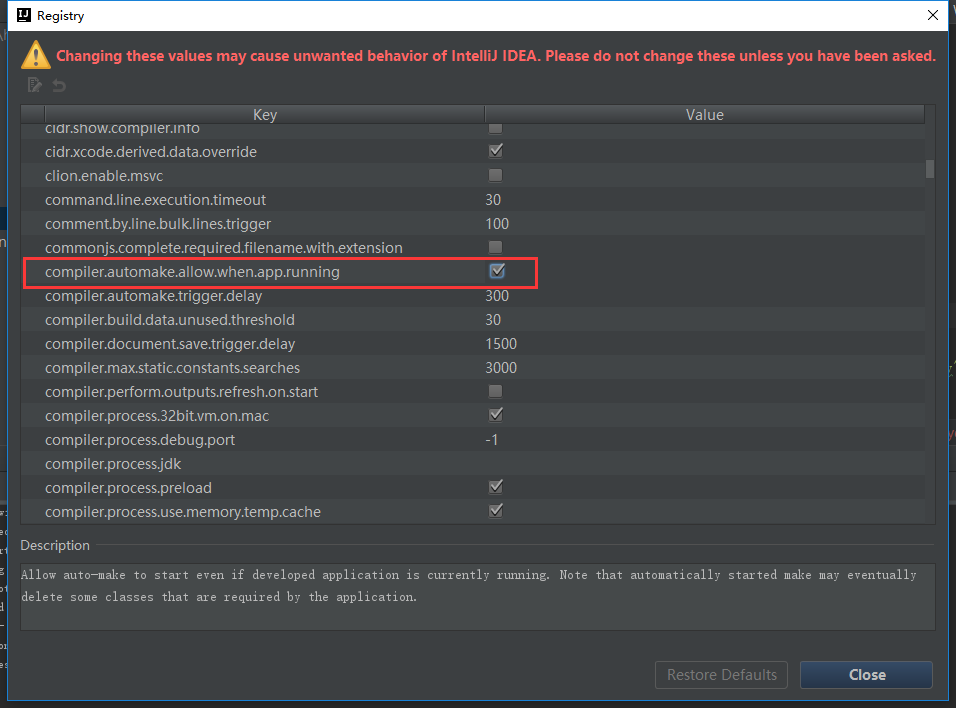Click the yellow warning triangle icon
Viewport: 956px width, 708px height.
36,55
